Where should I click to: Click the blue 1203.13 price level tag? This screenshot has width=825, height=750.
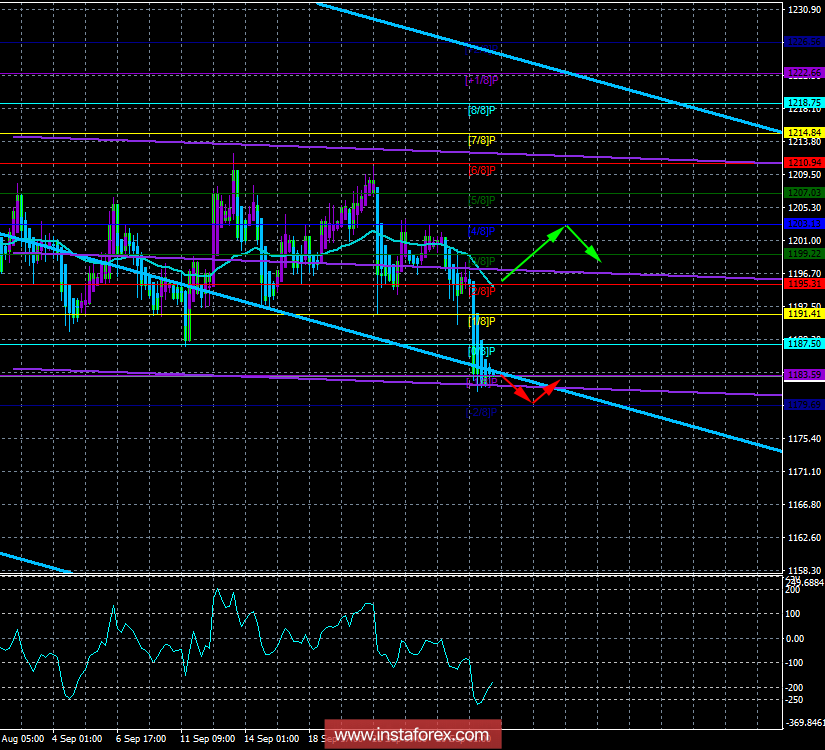(803, 224)
